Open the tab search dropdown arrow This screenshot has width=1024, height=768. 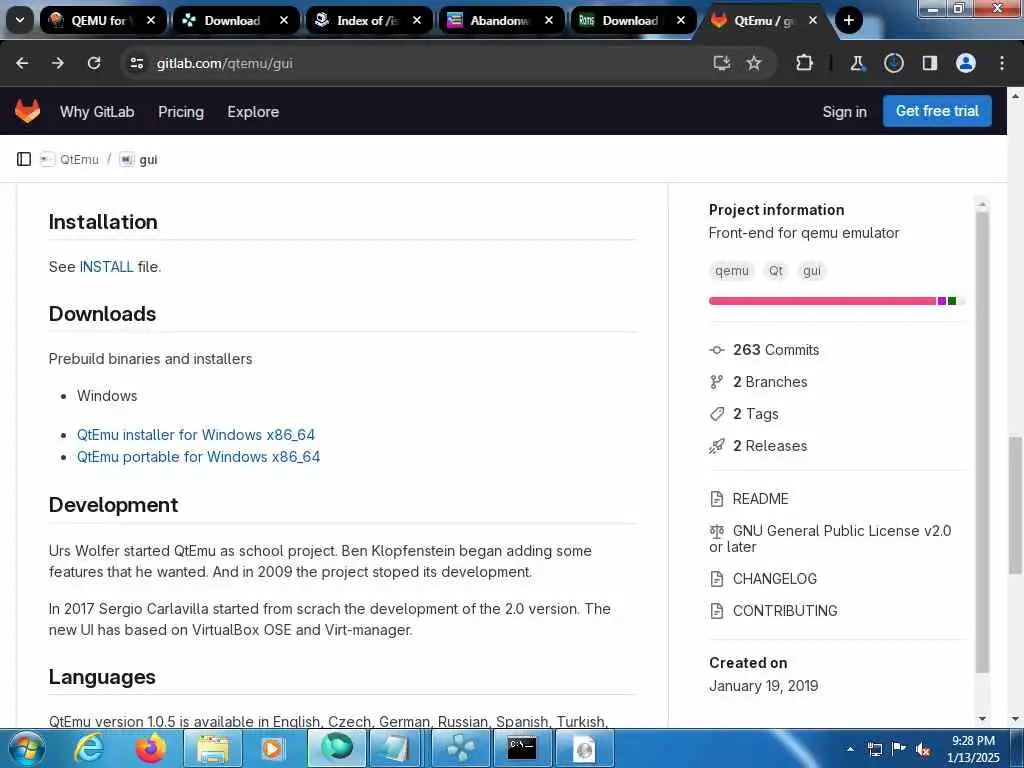20,20
